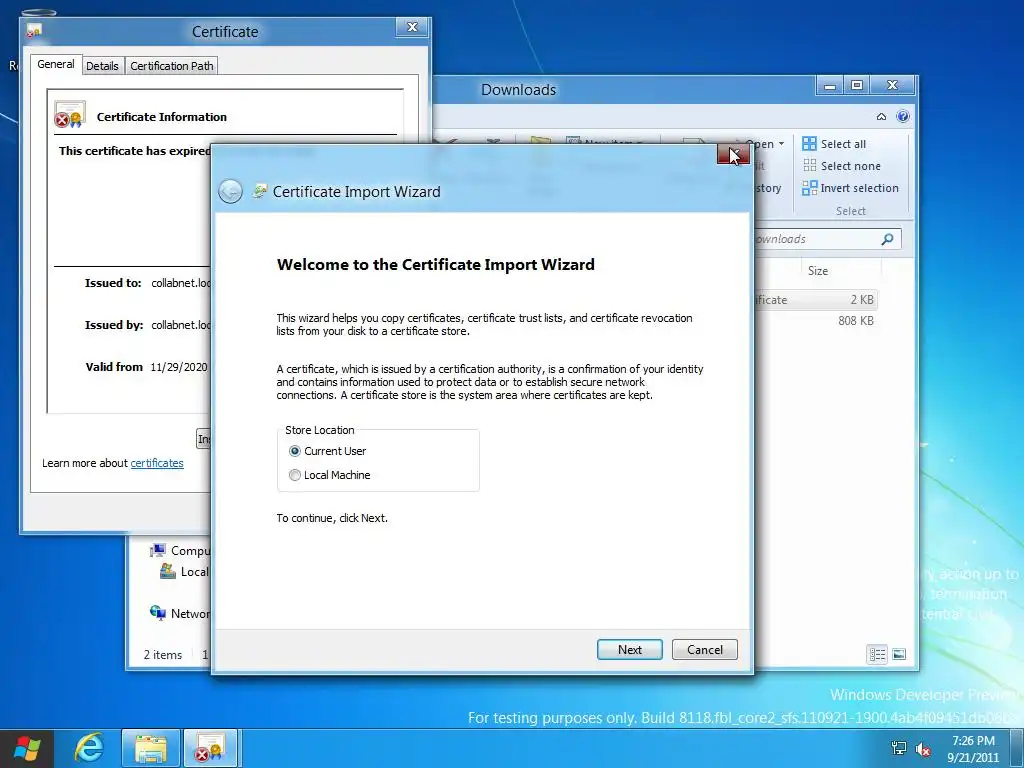Open File Explorer from the taskbar

150,748
